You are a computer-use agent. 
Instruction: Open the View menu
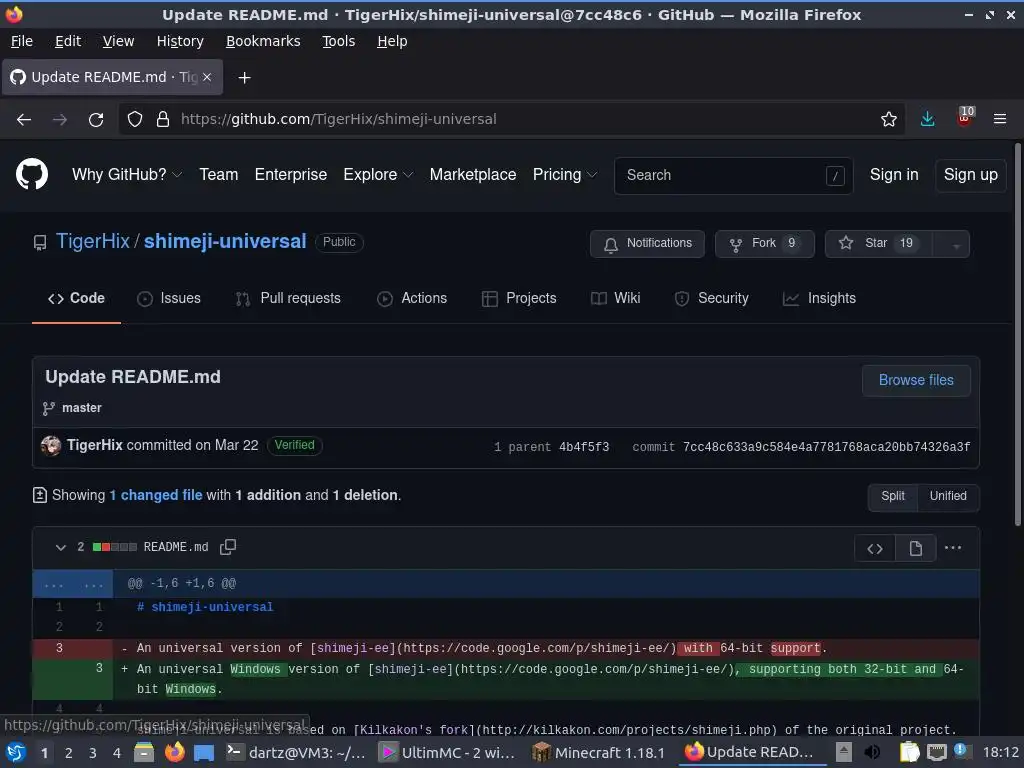point(118,41)
